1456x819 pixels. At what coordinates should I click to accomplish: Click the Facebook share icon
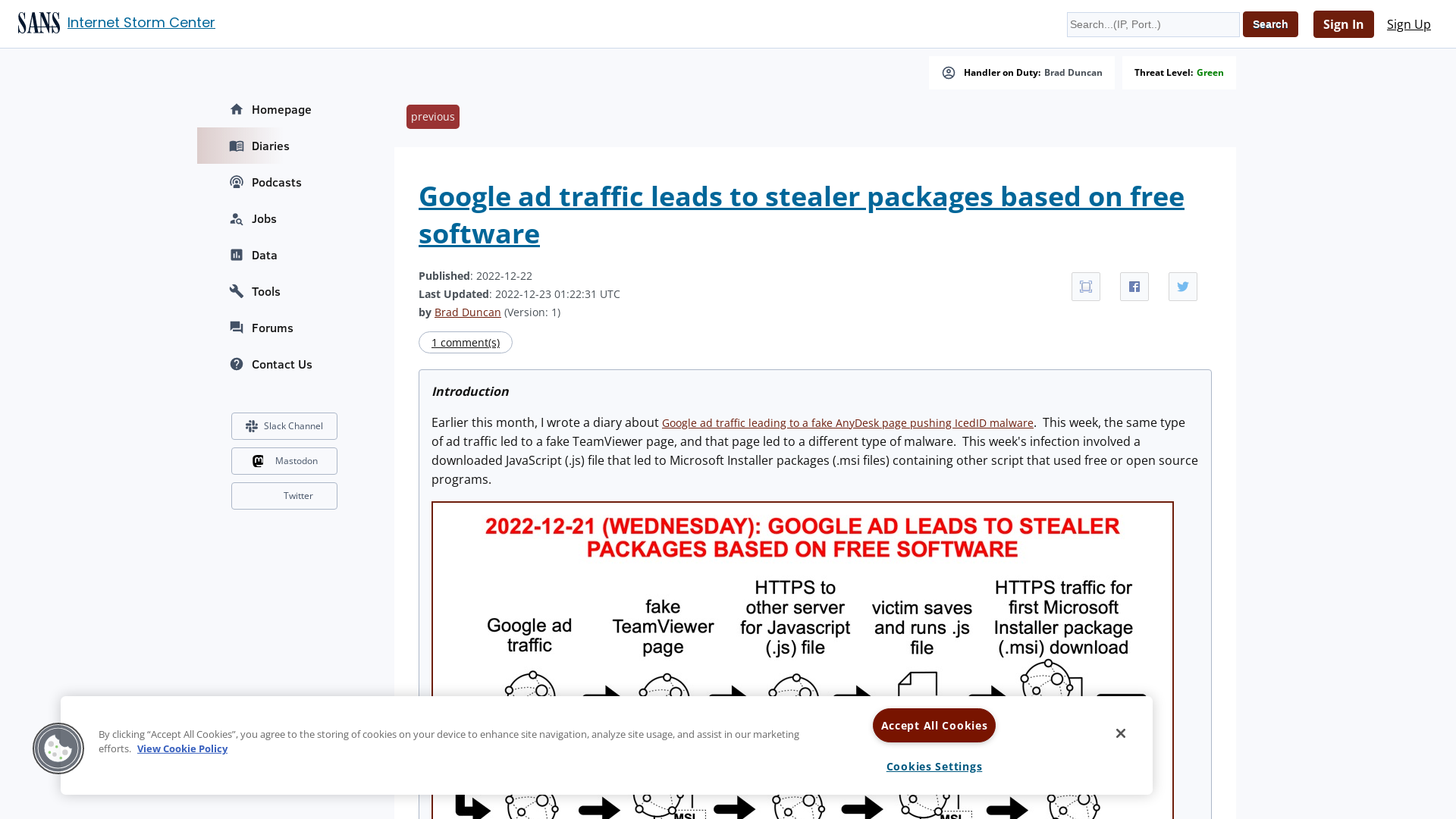click(1134, 286)
